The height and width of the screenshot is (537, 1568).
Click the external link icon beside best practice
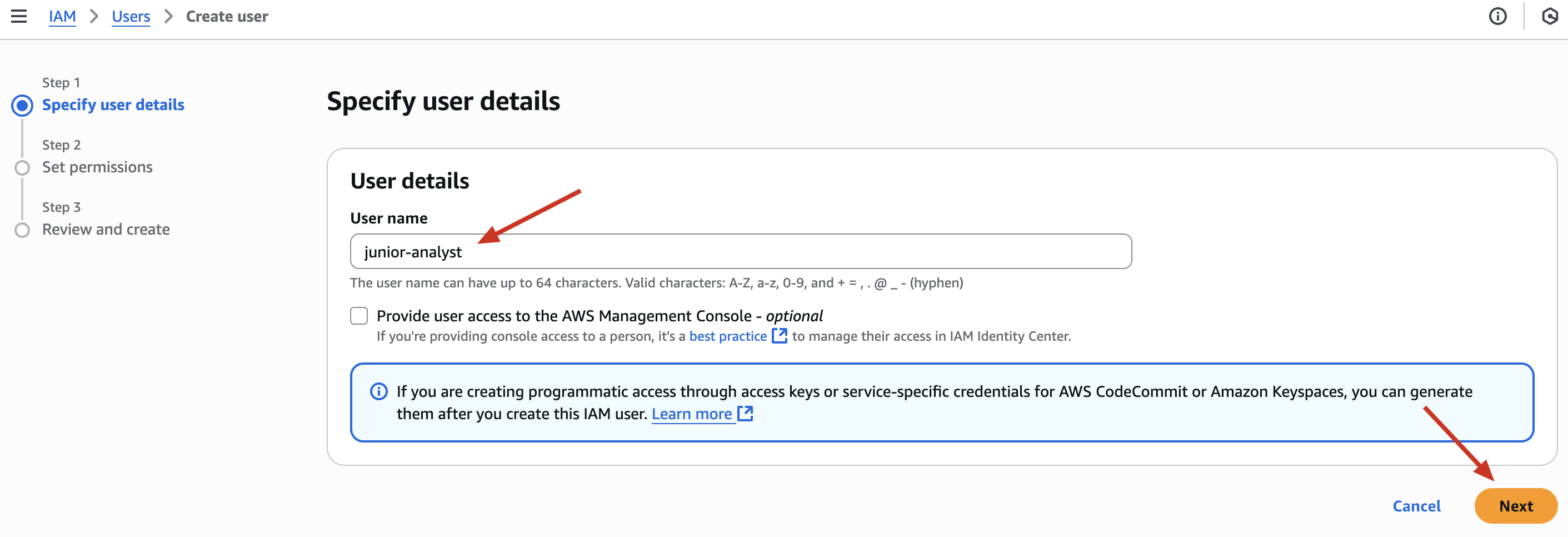click(x=779, y=335)
